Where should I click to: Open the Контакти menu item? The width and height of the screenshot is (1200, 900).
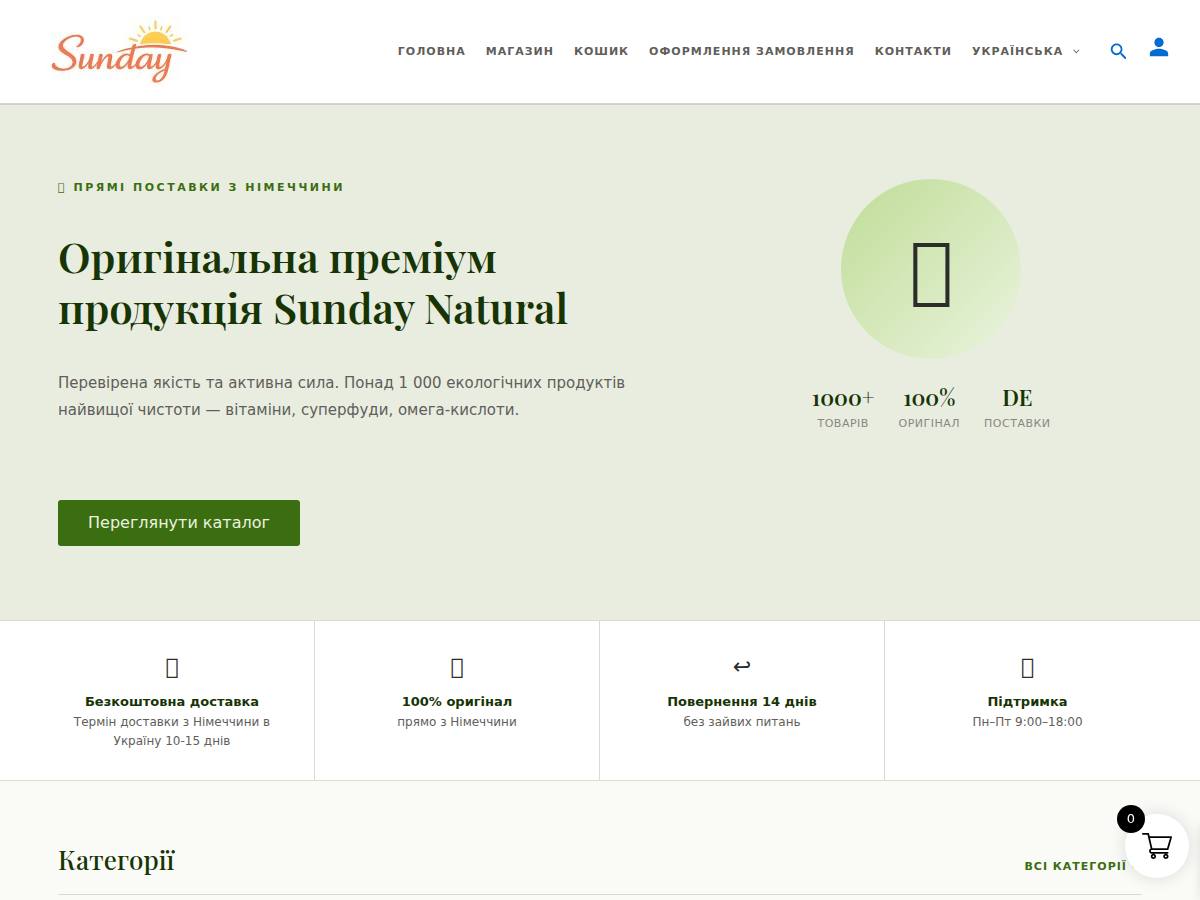pos(913,51)
